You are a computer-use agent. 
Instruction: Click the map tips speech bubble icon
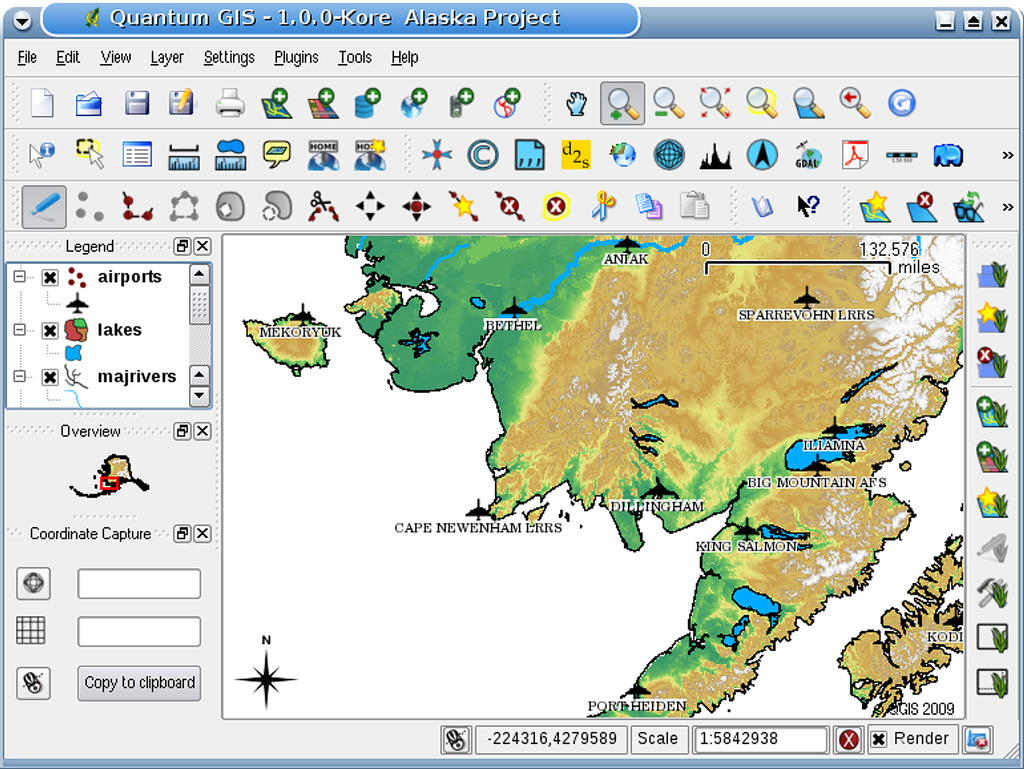tap(277, 155)
